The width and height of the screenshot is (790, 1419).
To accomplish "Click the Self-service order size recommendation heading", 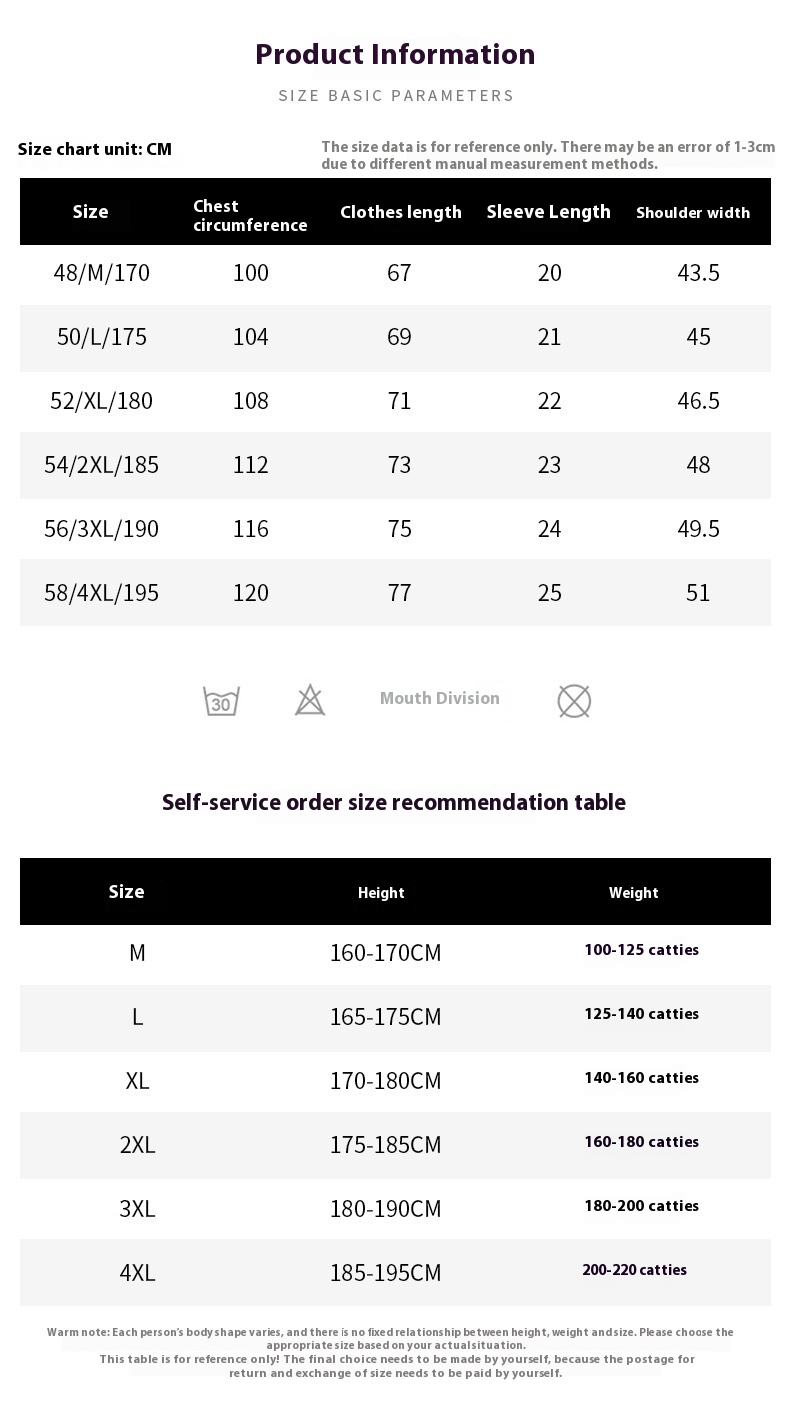I will (394, 802).
